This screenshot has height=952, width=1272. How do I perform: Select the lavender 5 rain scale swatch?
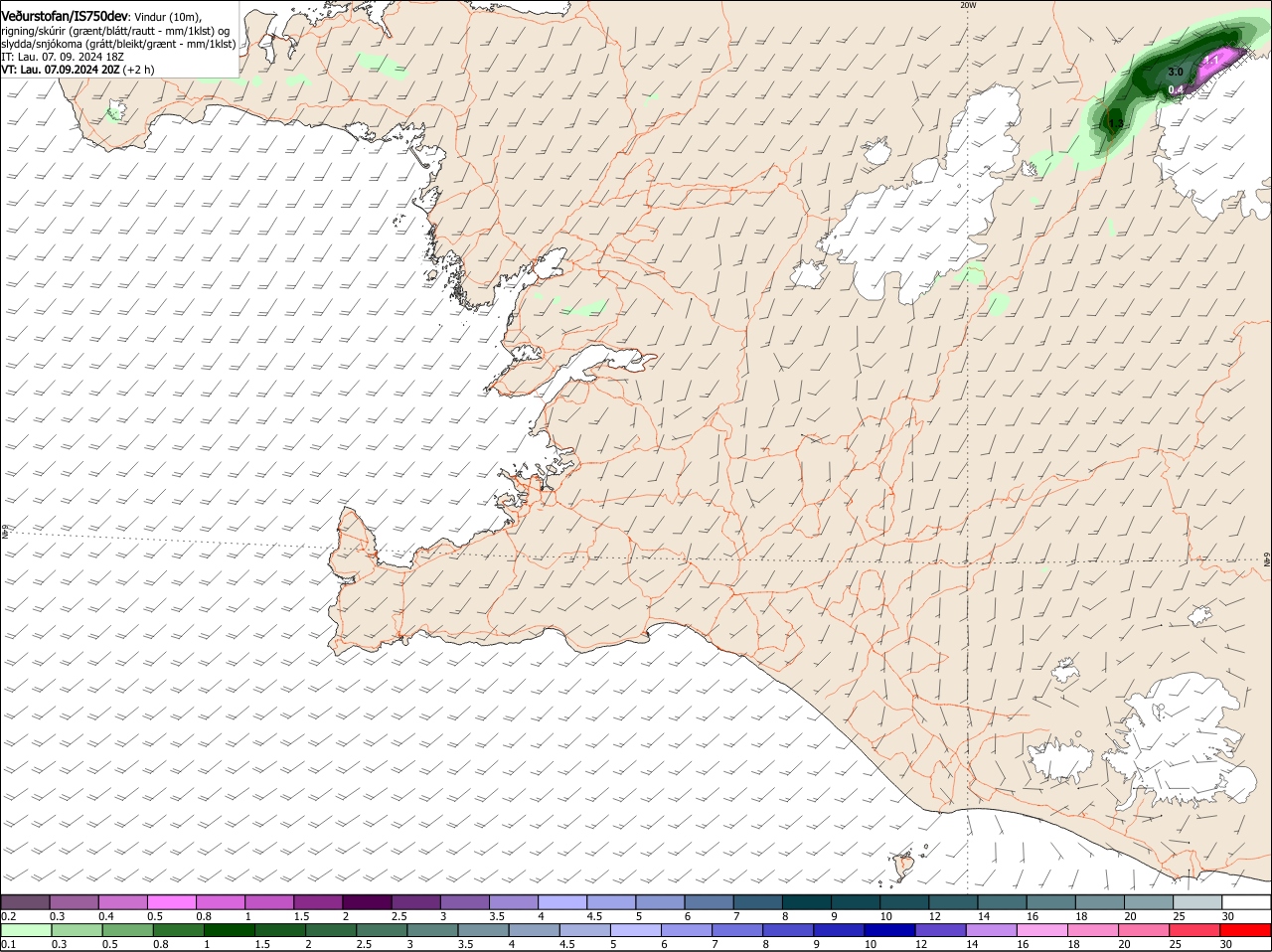click(x=636, y=930)
